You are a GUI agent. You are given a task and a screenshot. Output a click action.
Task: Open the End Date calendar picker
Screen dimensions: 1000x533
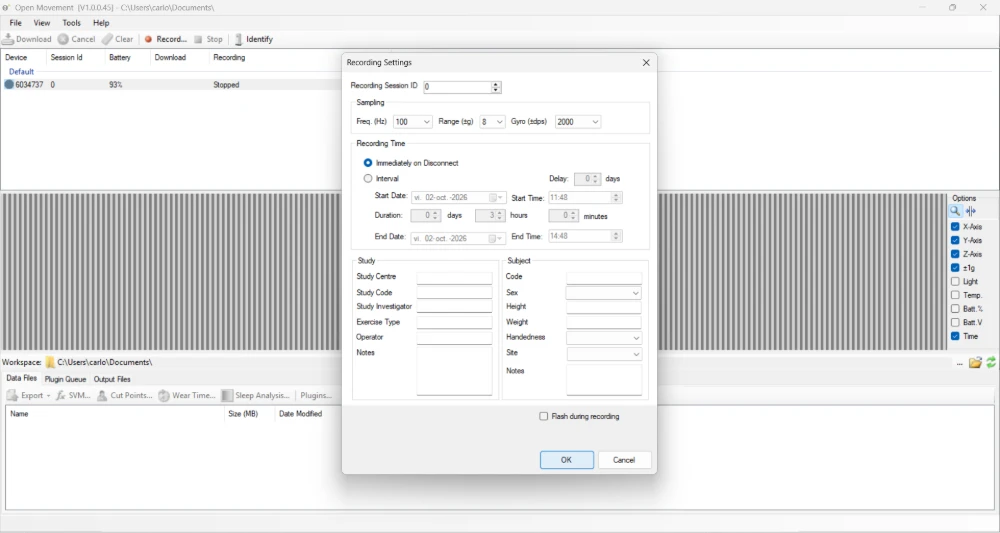496,238
